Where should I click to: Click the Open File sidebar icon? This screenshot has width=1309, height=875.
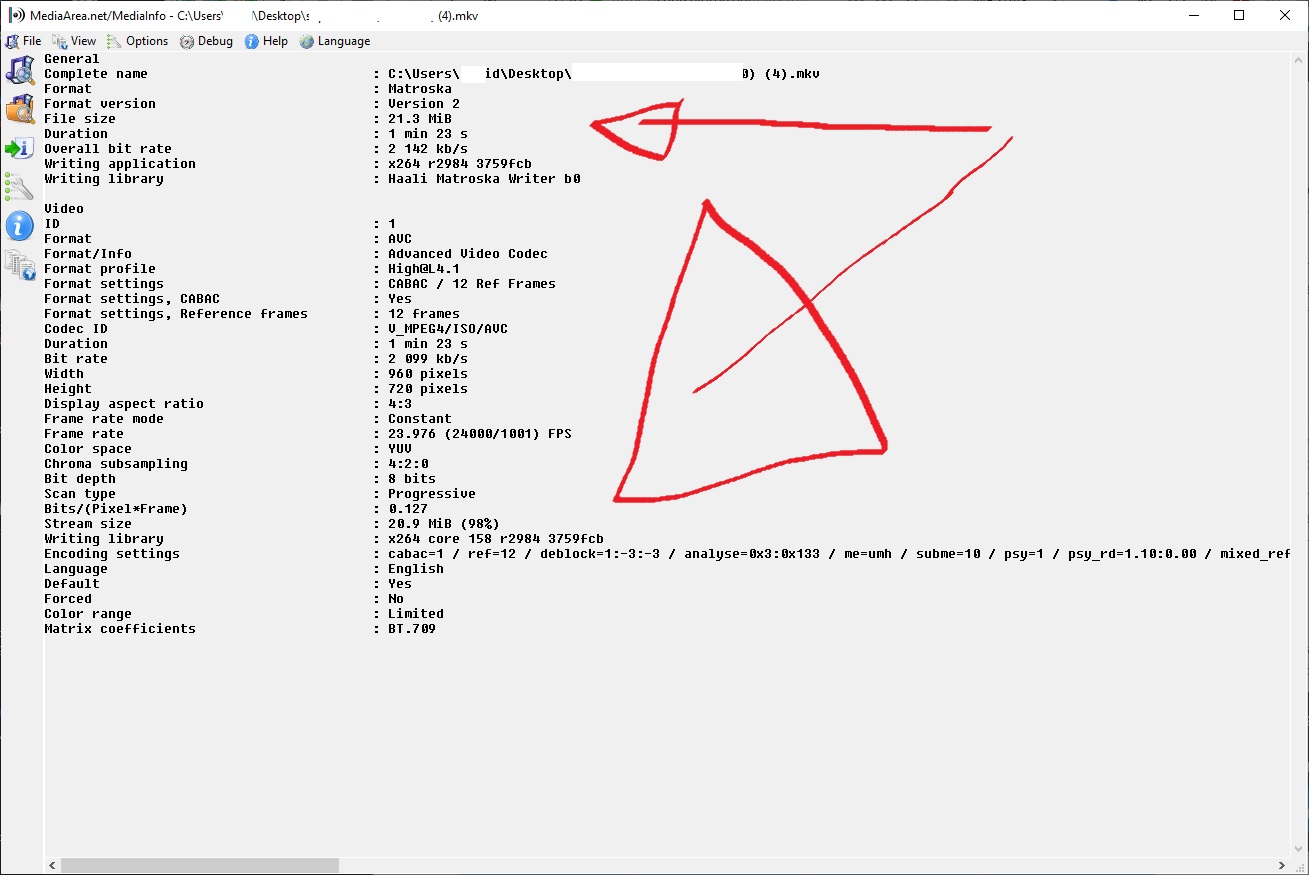click(20, 71)
